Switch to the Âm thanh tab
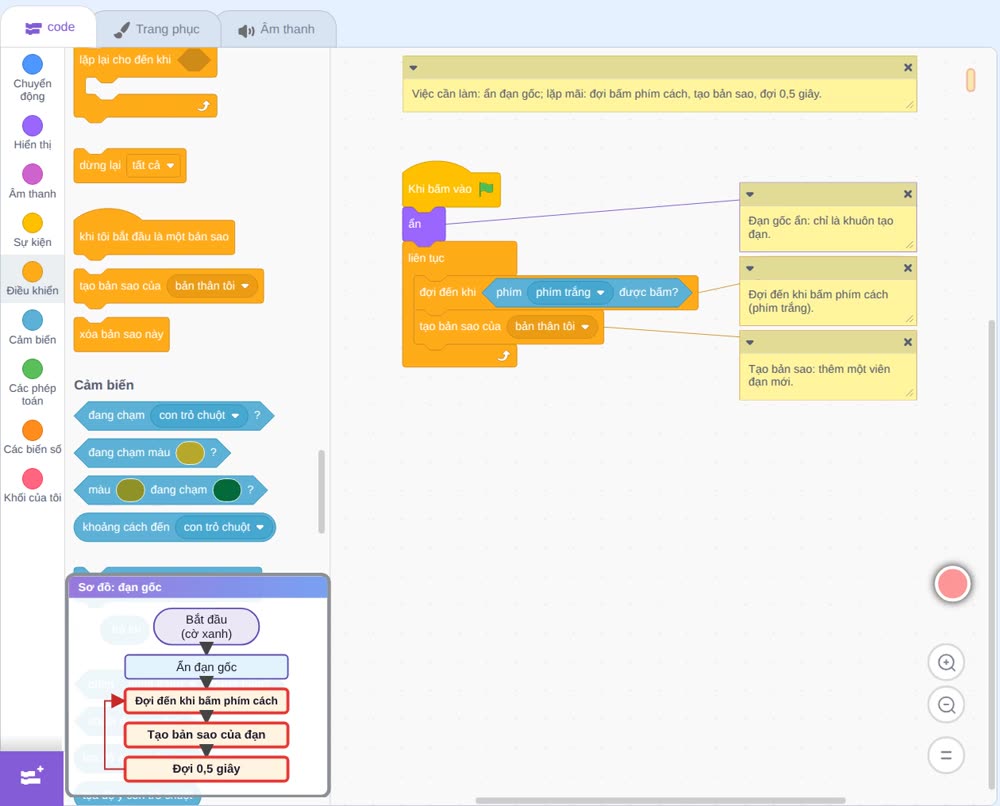 [x=277, y=29]
